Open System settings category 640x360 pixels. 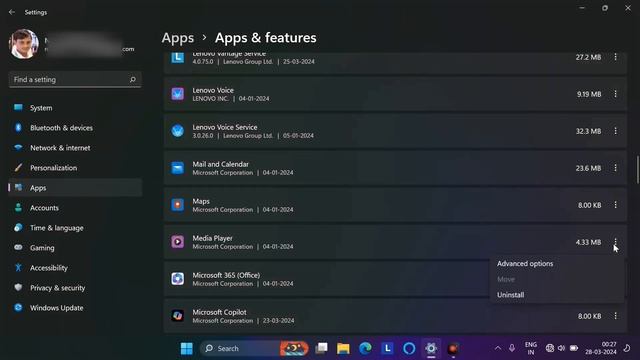tap(75, 108)
